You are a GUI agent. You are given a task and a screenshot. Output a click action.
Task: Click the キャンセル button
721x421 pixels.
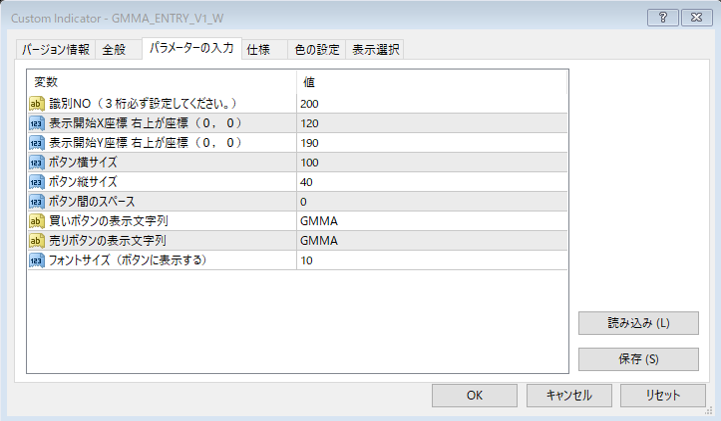(569, 395)
